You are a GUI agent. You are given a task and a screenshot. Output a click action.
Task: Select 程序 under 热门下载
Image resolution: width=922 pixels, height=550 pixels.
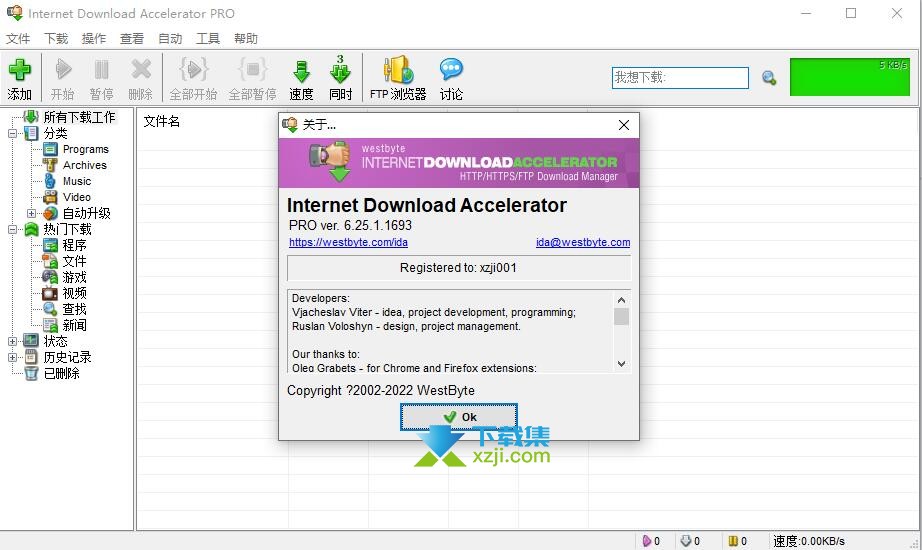tap(75, 245)
